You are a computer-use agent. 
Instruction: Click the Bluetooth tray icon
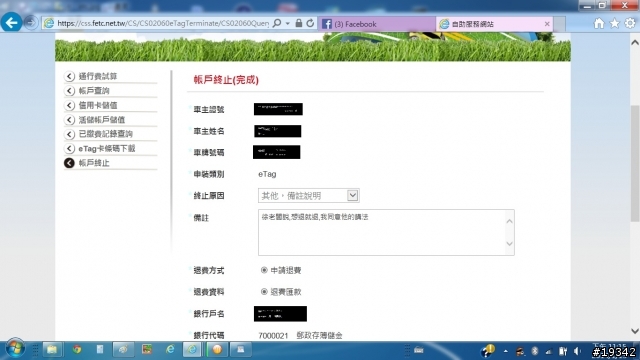[x=535, y=351]
